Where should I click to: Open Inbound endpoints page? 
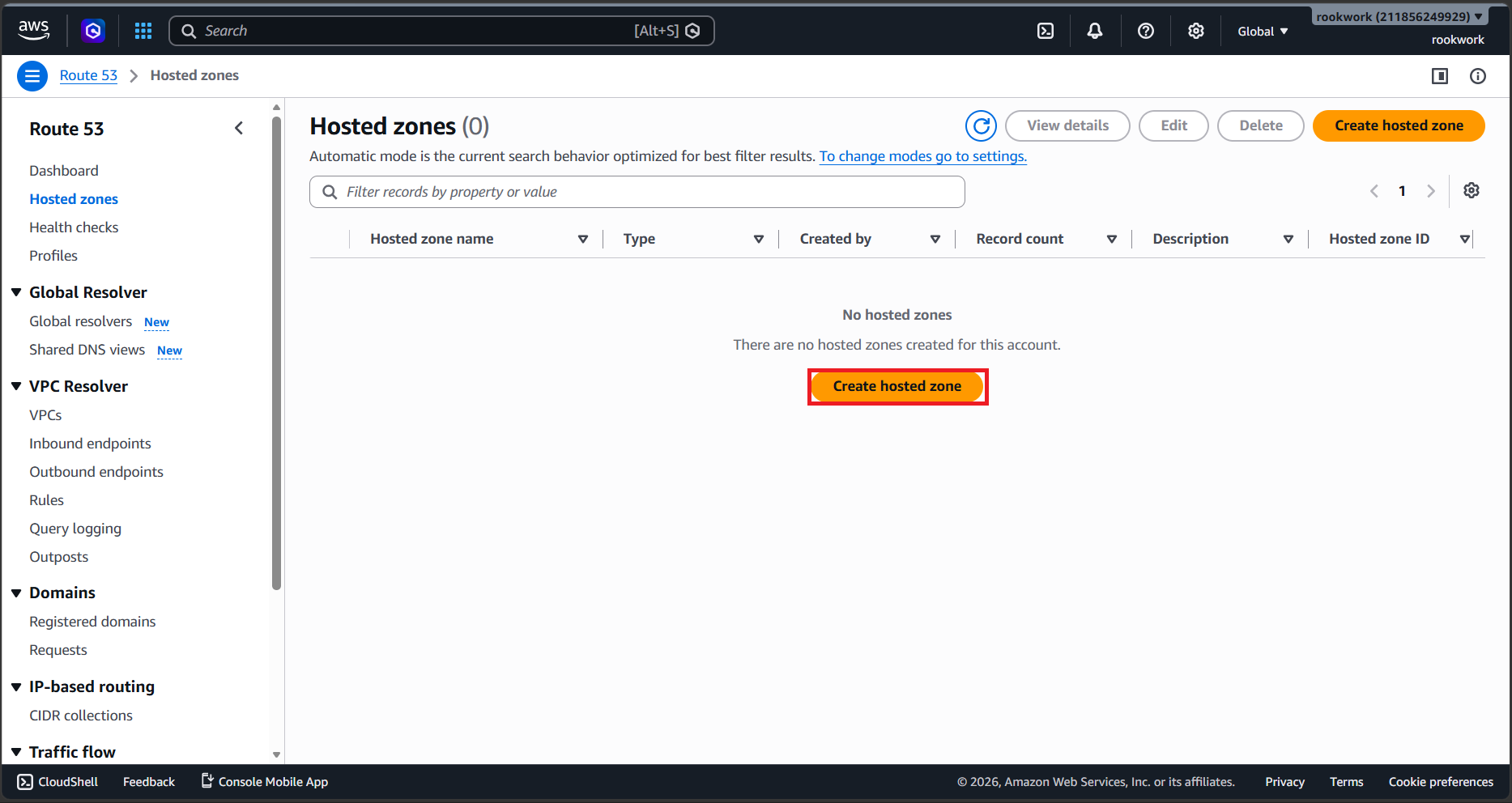tap(90, 444)
